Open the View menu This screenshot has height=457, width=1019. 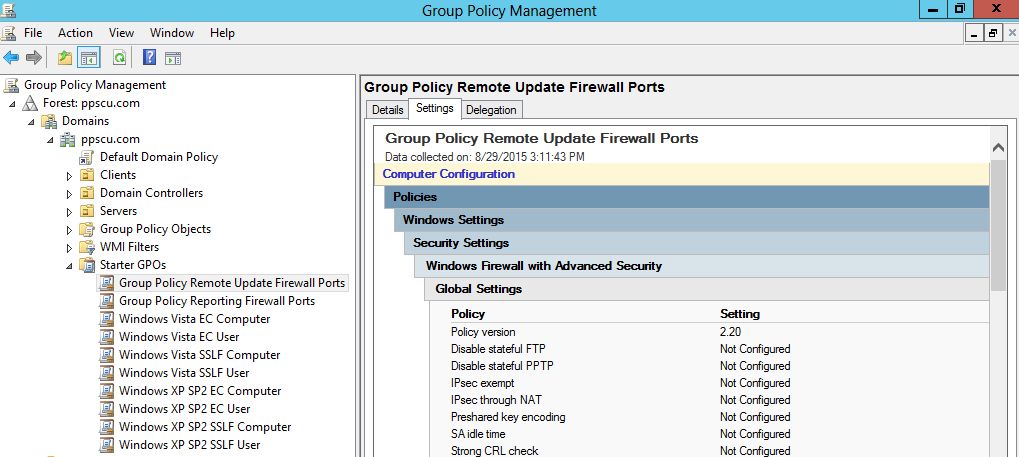pyautogui.click(x=122, y=33)
